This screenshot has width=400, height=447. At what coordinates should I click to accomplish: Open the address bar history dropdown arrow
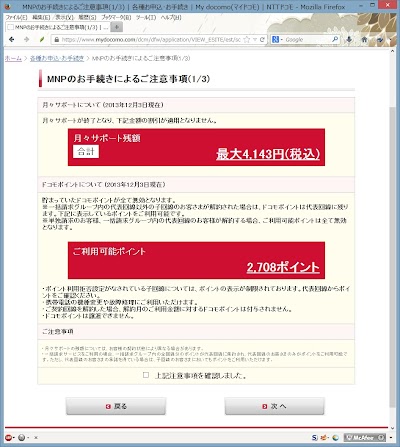[x=255, y=40]
